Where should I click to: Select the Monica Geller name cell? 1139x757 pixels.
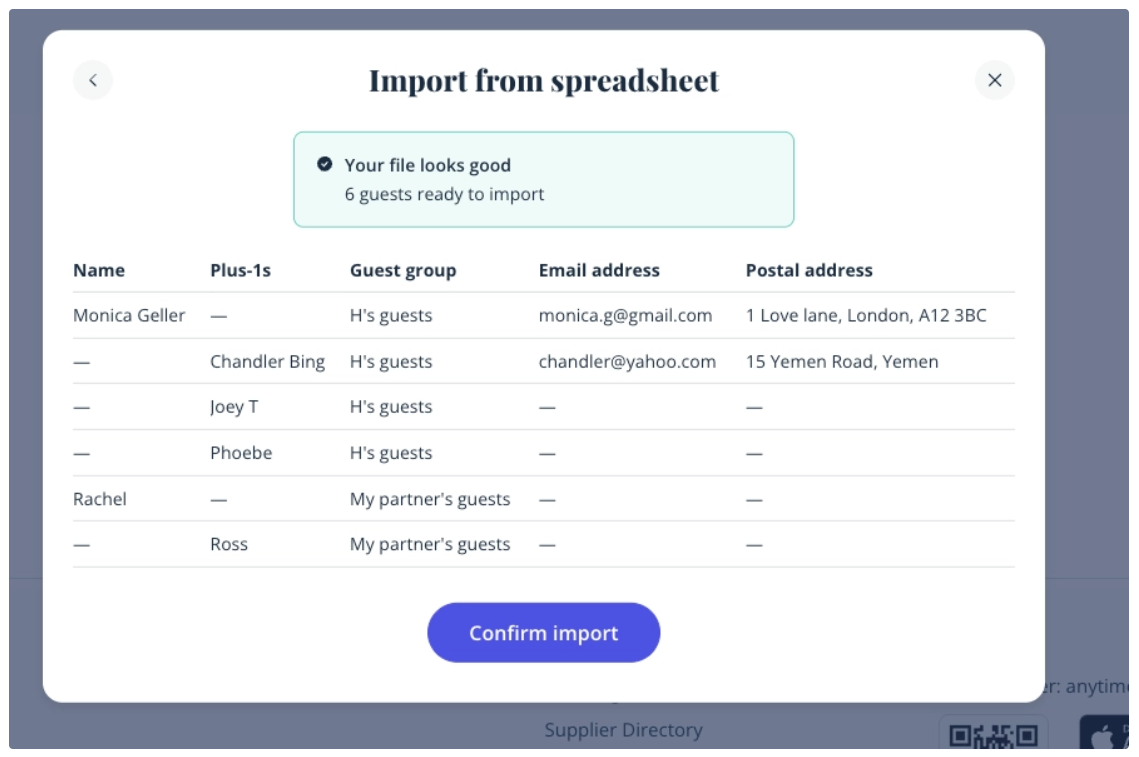[129, 316]
